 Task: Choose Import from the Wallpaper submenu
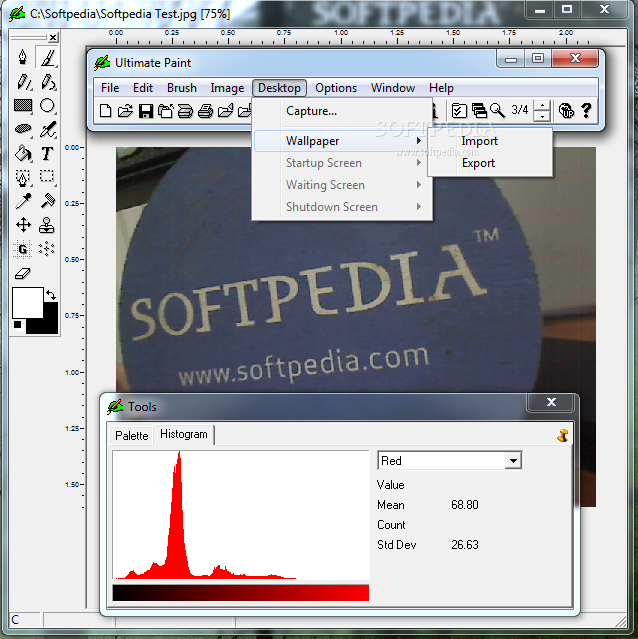click(490, 141)
